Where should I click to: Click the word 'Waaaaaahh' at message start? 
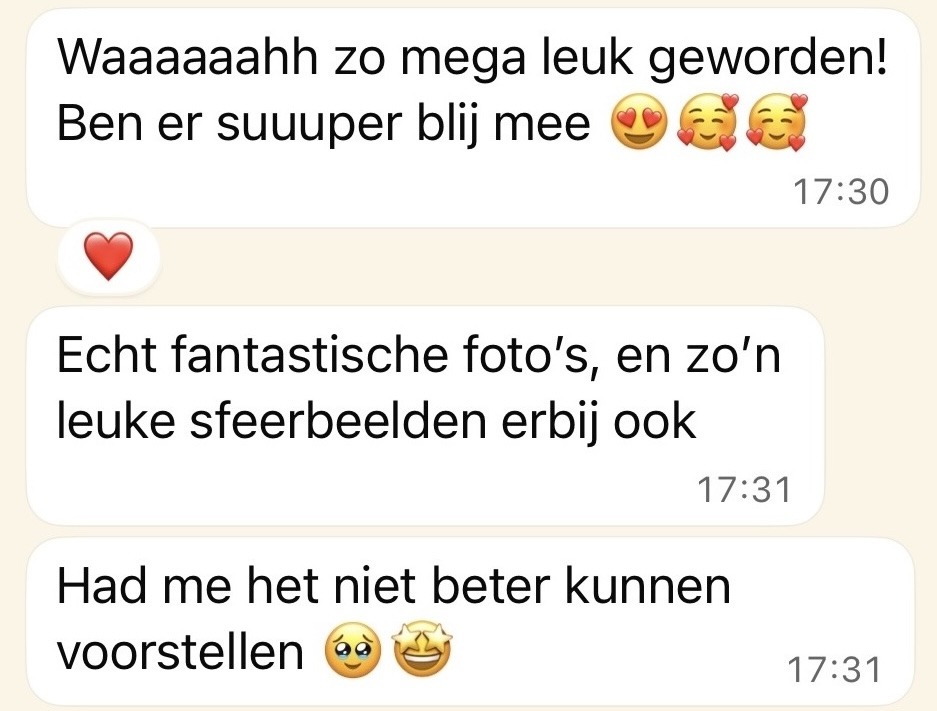coord(187,58)
